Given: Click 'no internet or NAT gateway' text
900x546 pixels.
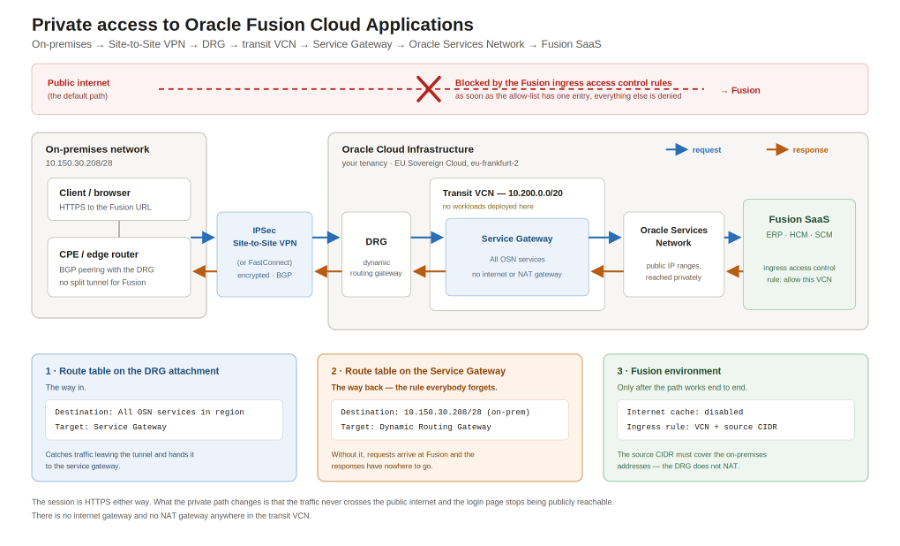Looking at the screenshot, I should [x=517, y=274].
